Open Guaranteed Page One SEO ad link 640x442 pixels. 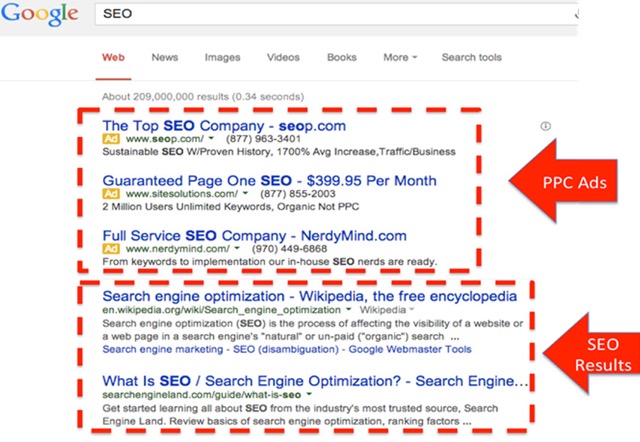tap(269, 181)
